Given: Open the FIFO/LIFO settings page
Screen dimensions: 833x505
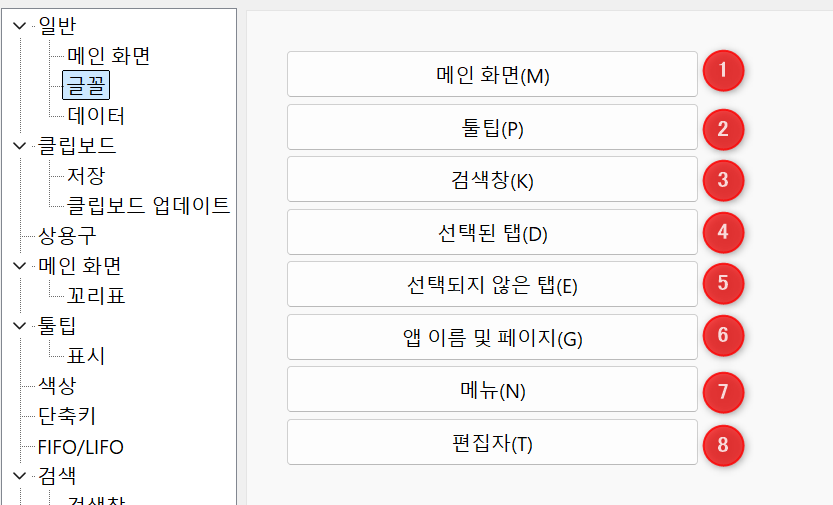Looking at the screenshot, I should pyautogui.click(x=81, y=447).
